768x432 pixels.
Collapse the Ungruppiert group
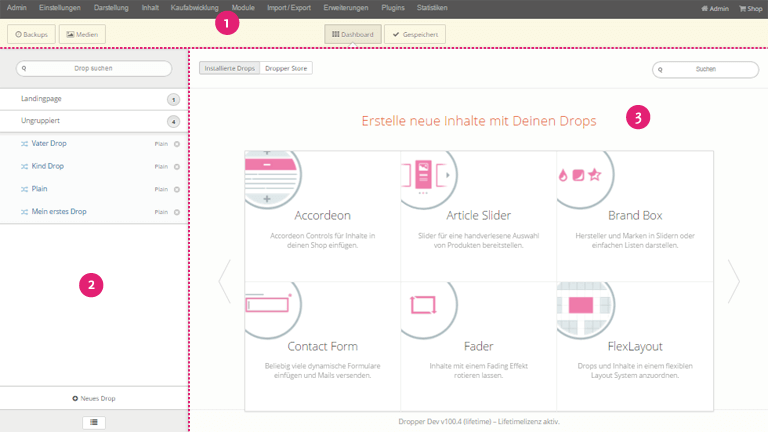(95, 120)
